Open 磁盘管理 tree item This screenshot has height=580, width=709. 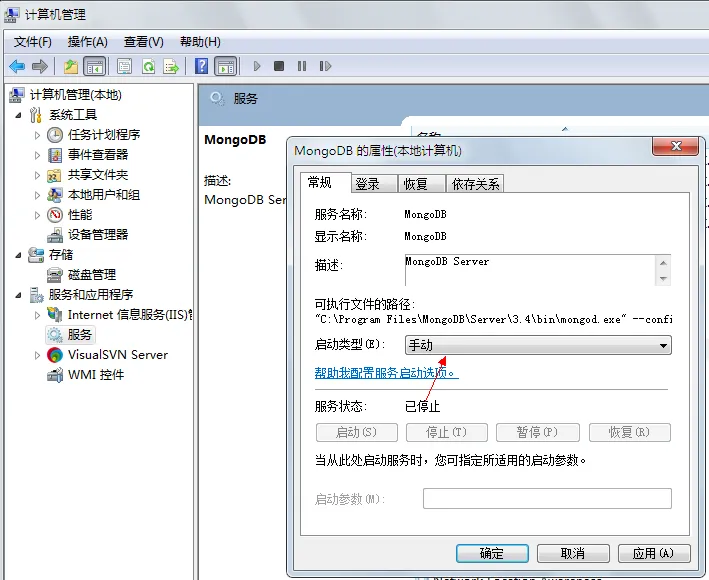pyautogui.click(x=92, y=274)
